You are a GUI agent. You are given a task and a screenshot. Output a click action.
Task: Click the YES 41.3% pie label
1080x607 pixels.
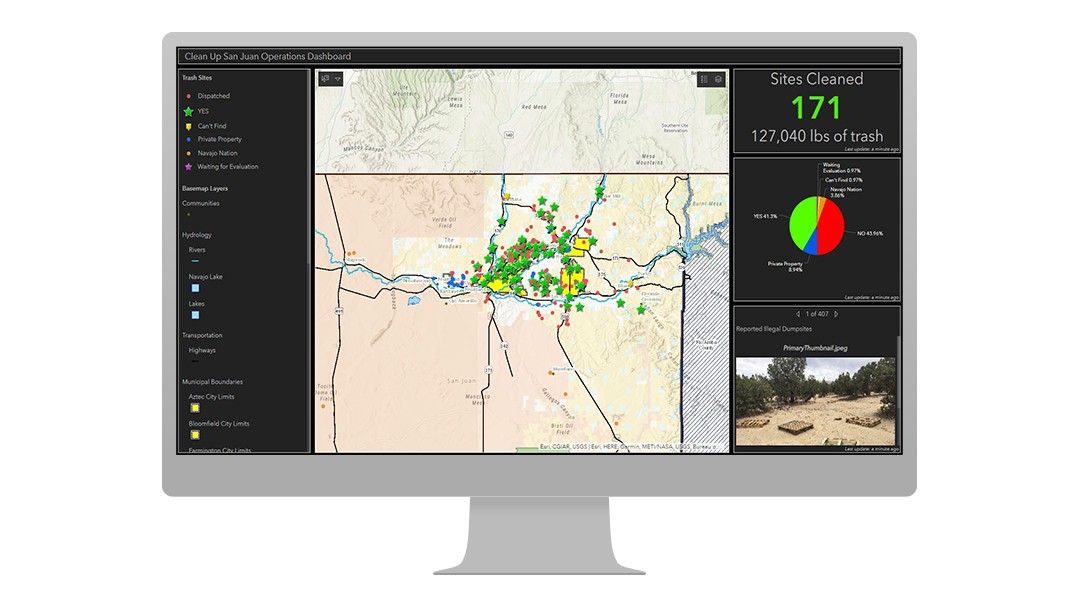pos(765,216)
